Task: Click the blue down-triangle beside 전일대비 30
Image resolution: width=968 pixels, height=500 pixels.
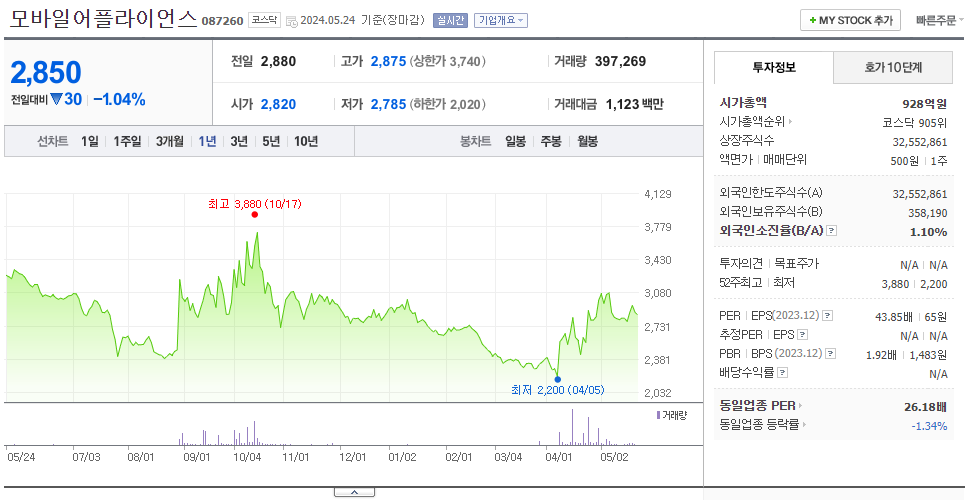Action: (x=56, y=99)
